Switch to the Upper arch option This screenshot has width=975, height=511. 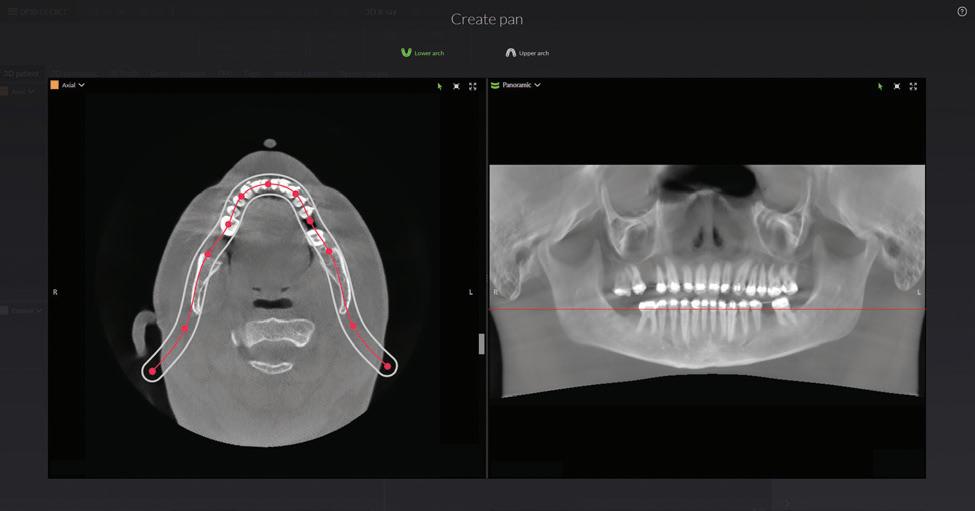pyautogui.click(x=527, y=53)
